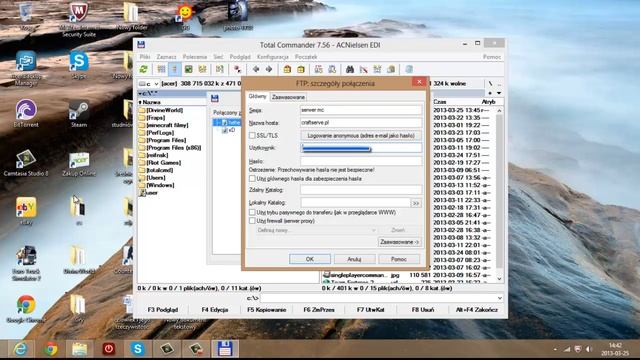Click the Anuluj button
The image size is (640, 360).
[354, 259]
